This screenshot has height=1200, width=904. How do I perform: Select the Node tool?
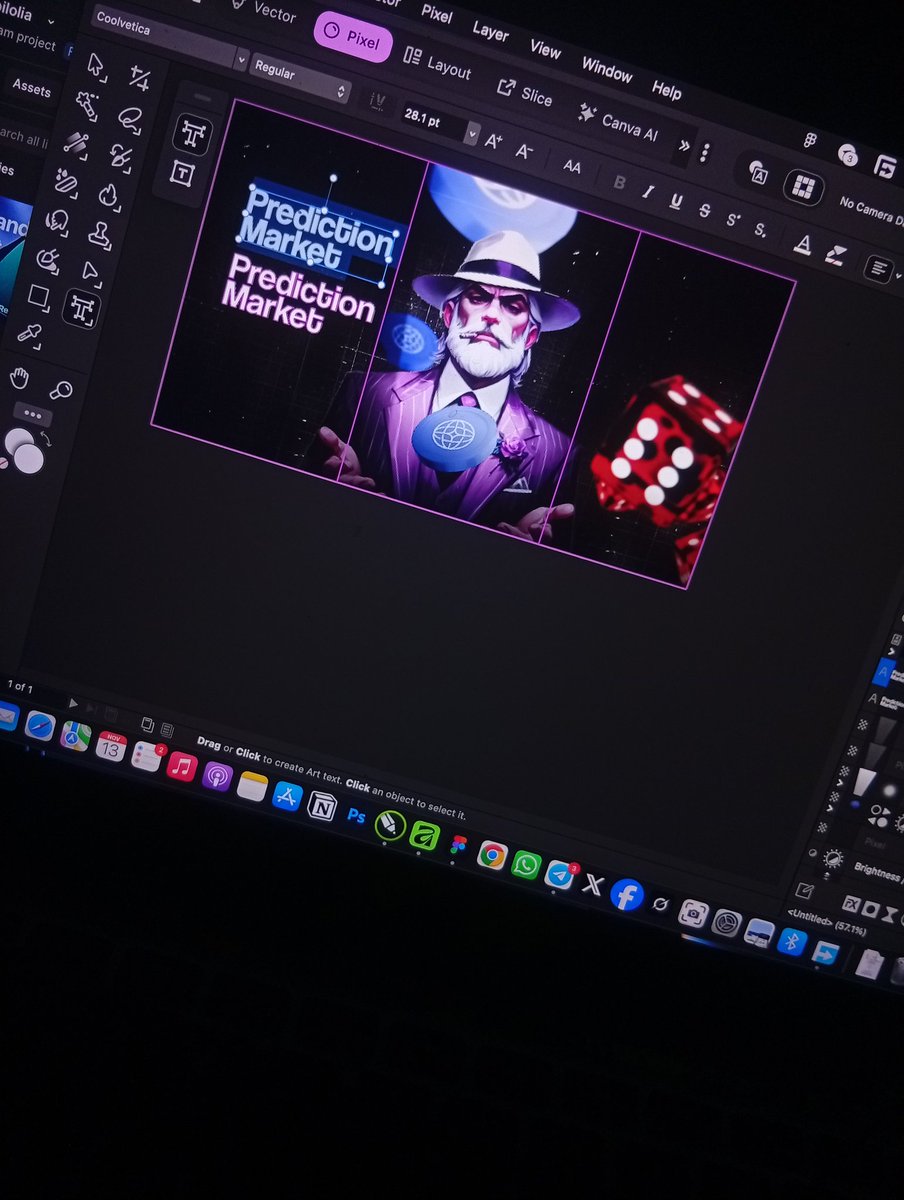pyautogui.click(x=90, y=271)
